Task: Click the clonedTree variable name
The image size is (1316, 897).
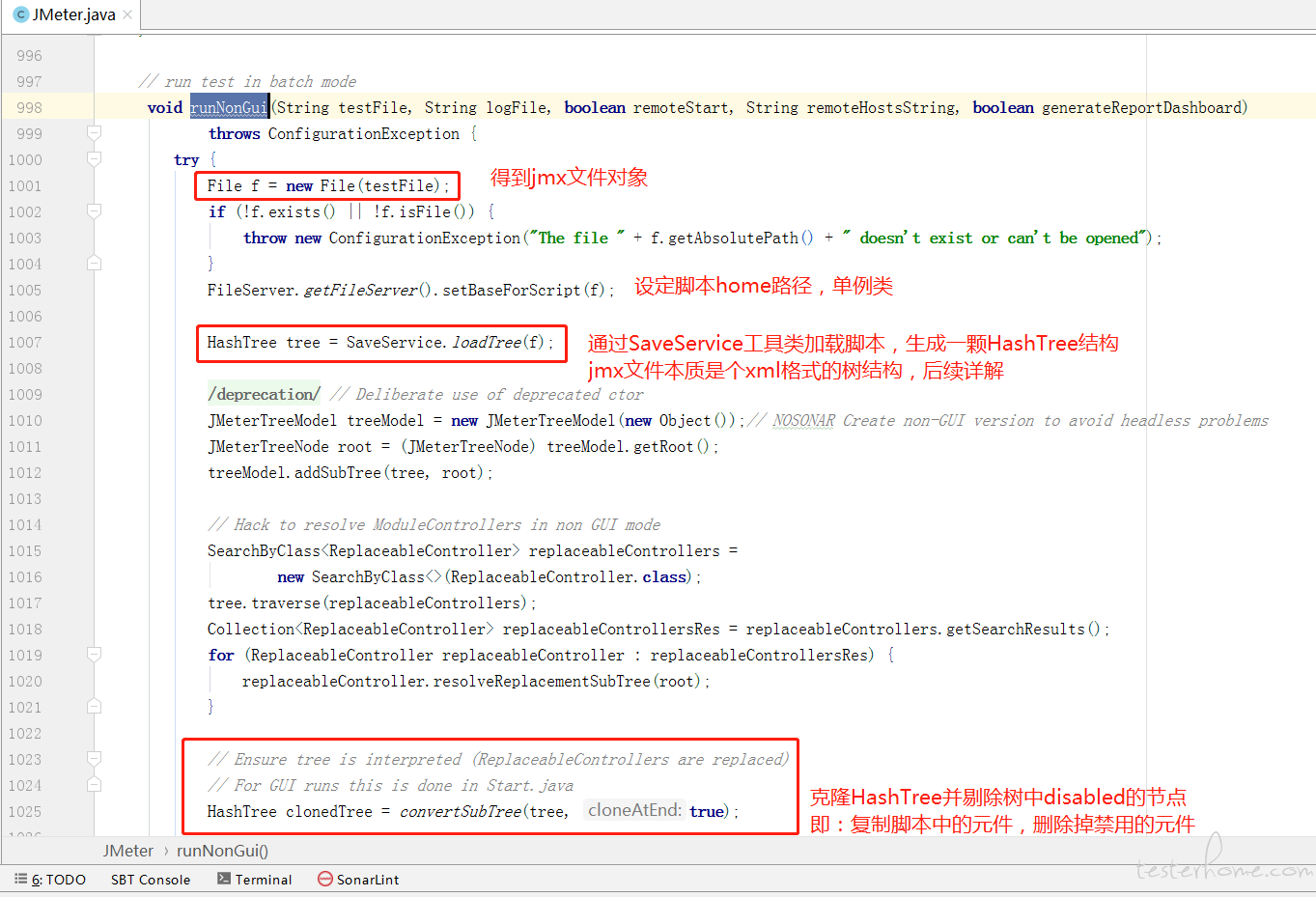Action: [329, 811]
